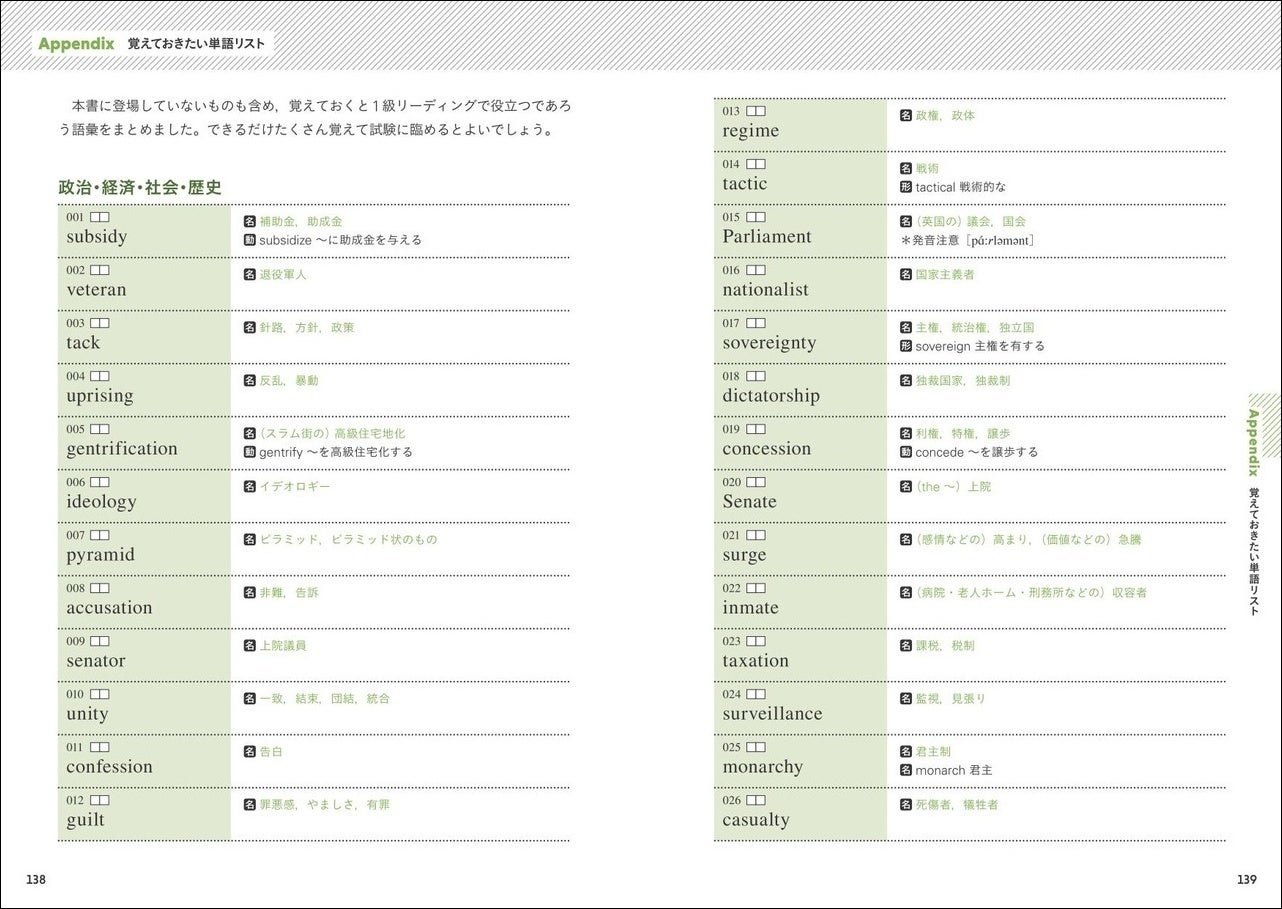
Task: Click the header title 覚えておきたい単語リスト at top
Action: 197,45
